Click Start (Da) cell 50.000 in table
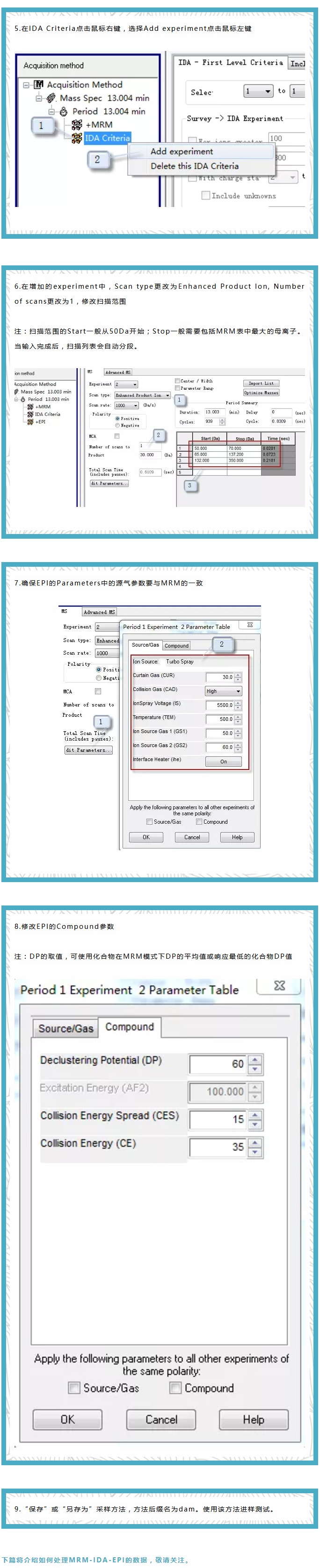Image resolution: width=320 pixels, height=1568 pixels. coord(210,448)
